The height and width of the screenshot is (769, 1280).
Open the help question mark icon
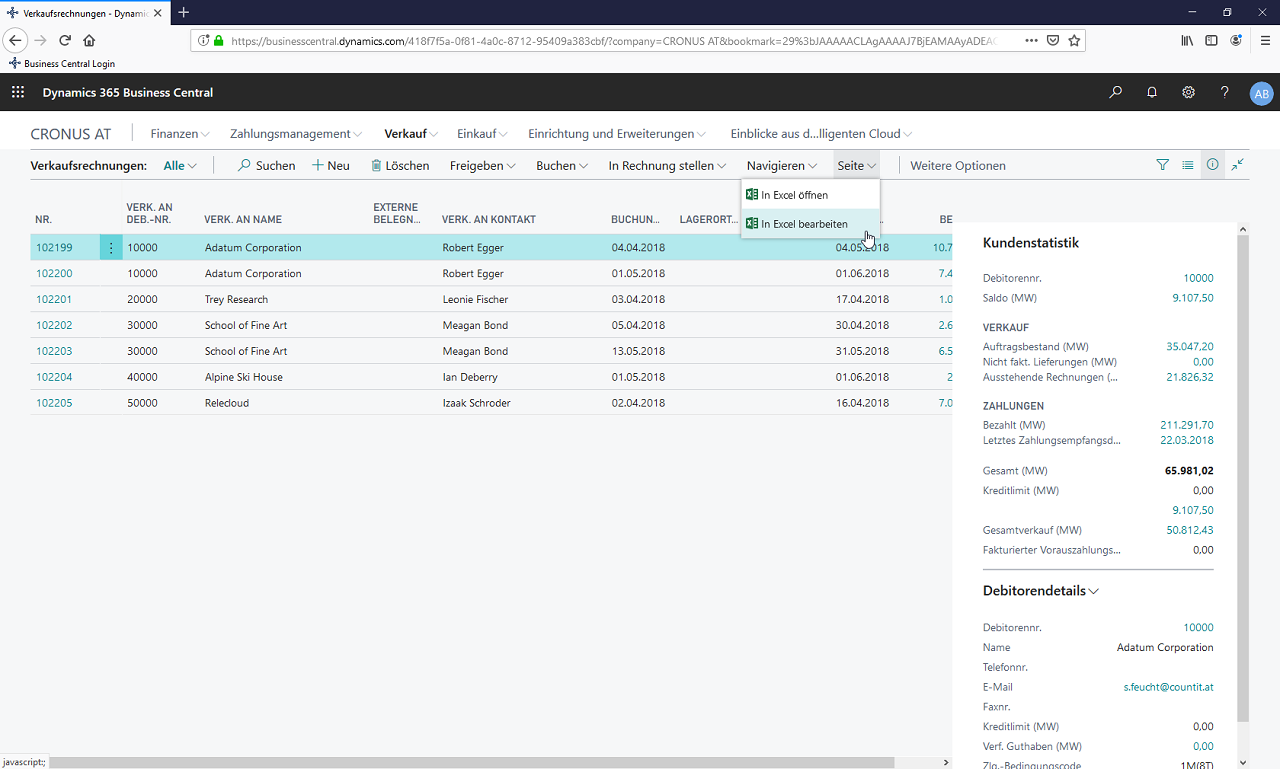point(1225,92)
